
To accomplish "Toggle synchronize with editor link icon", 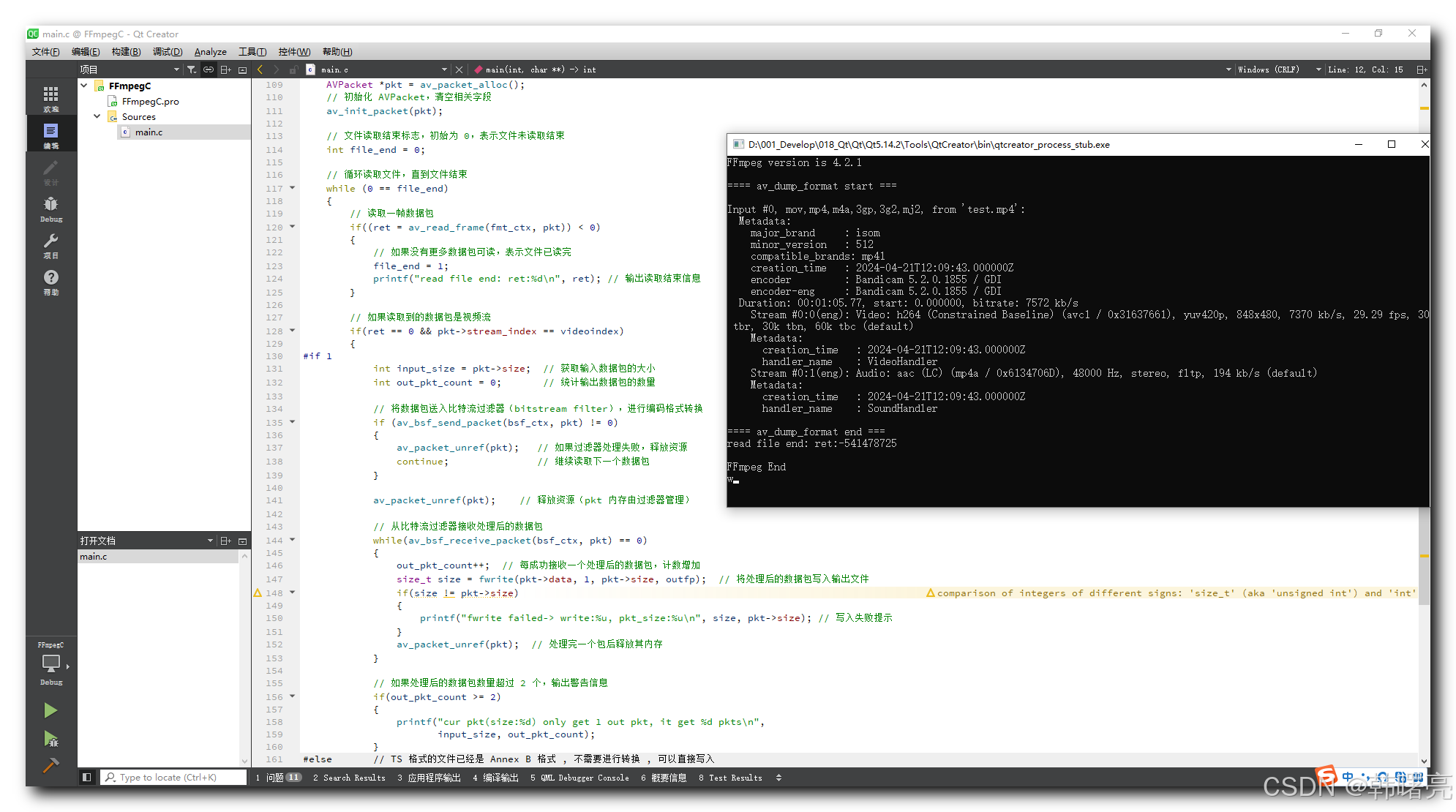I will pos(209,69).
